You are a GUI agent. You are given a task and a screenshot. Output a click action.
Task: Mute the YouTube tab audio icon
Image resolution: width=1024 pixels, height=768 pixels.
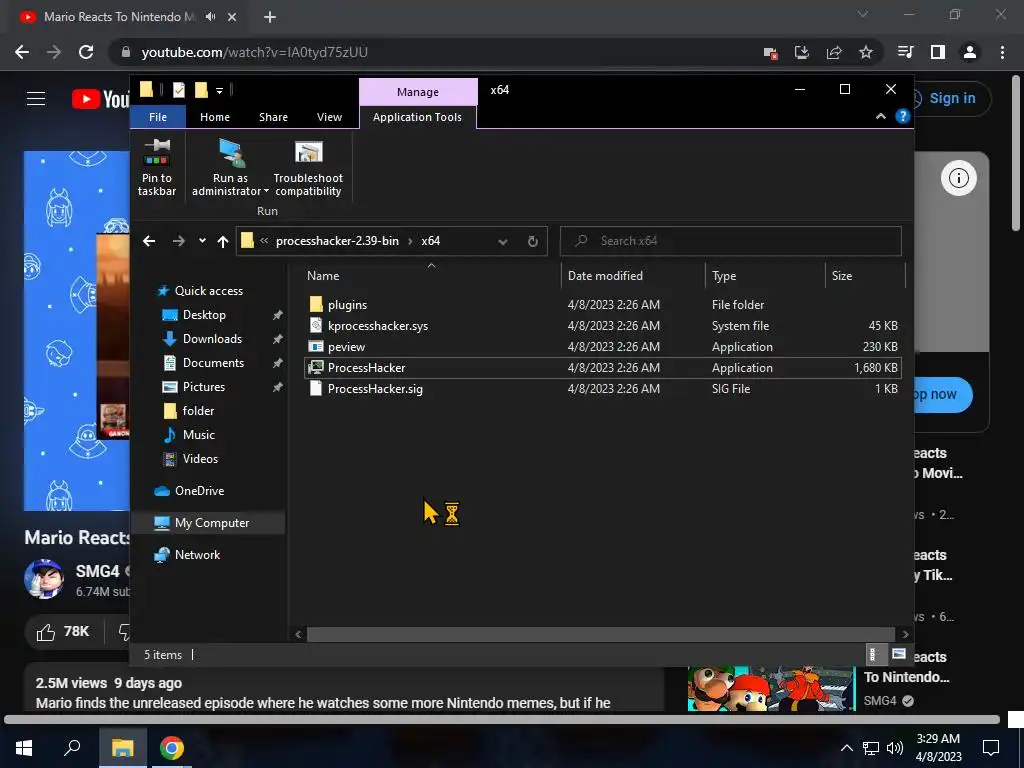pyautogui.click(x=210, y=17)
